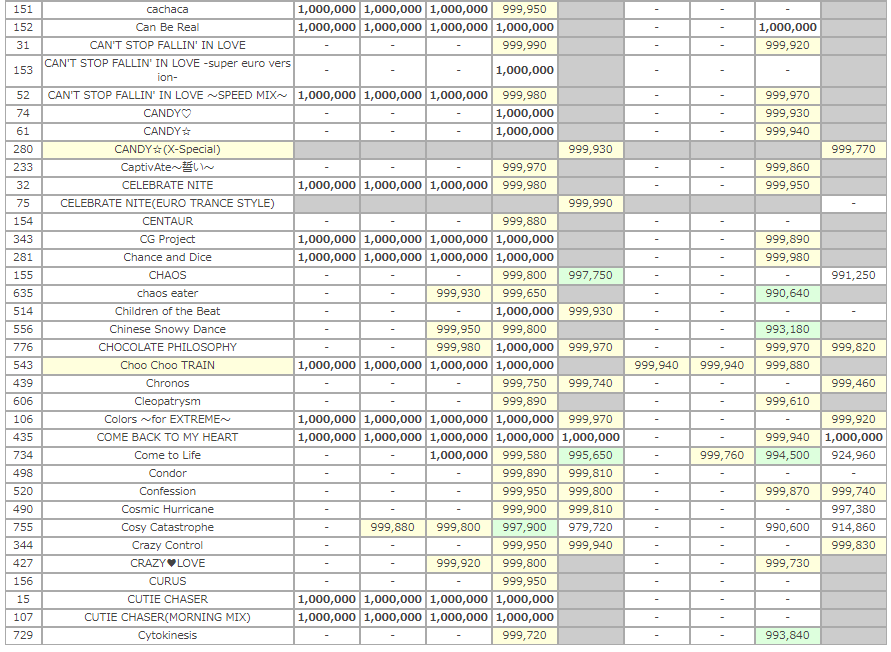Viewport: 891px width, 652px height.
Task: Select the 999,770 score for CANDY☆(X-Special)
Action: coord(853,149)
